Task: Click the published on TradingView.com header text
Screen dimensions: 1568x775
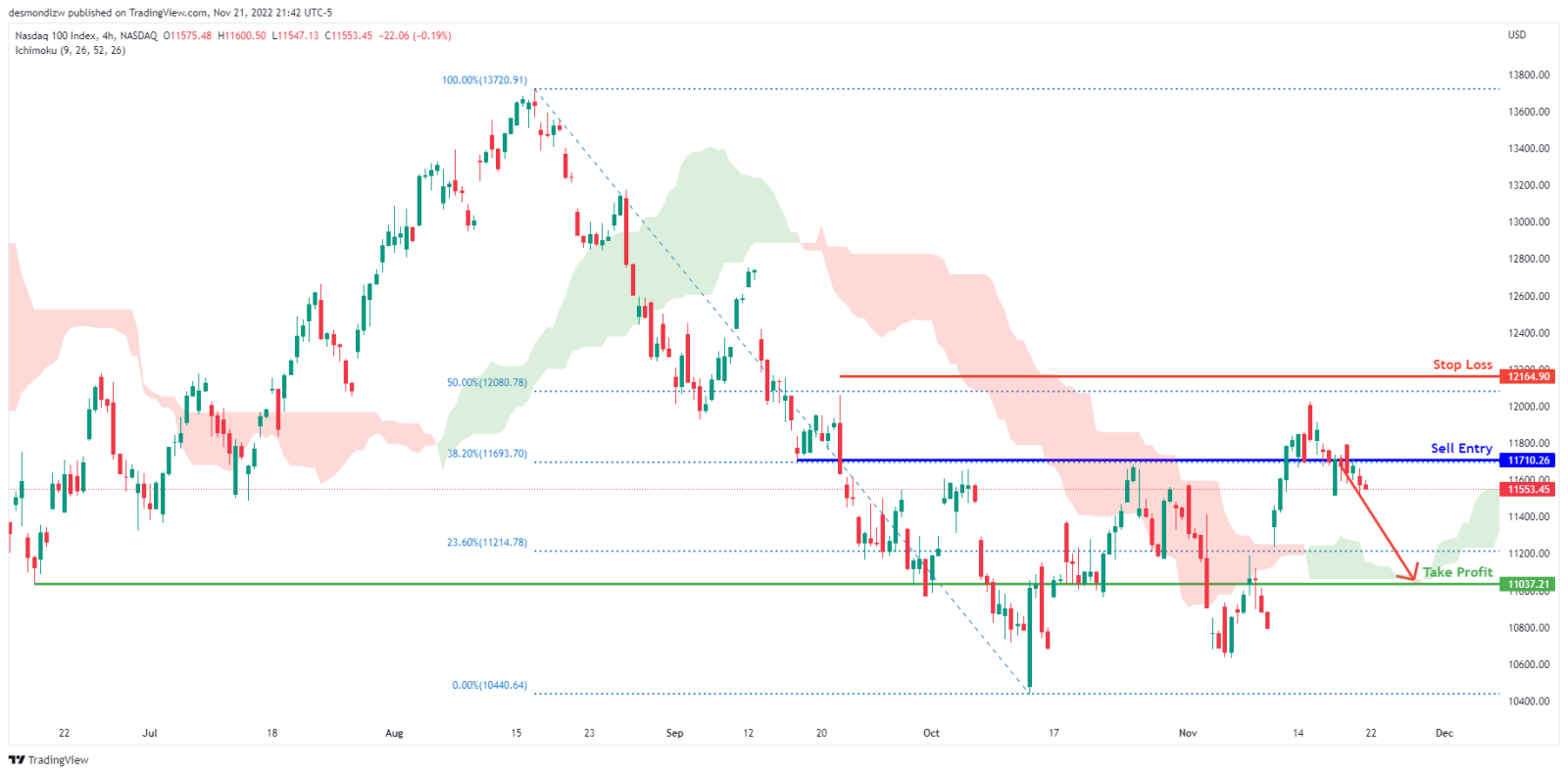Action: point(137,13)
